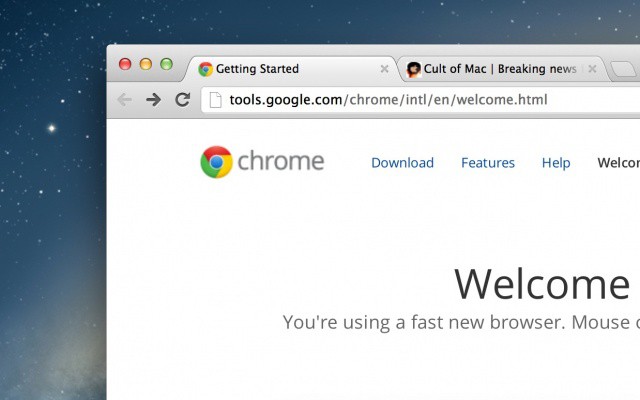Image resolution: width=640 pixels, height=400 pixels.
Task: Minimize the window with the yellow button
Action: (x=145, y=64)
